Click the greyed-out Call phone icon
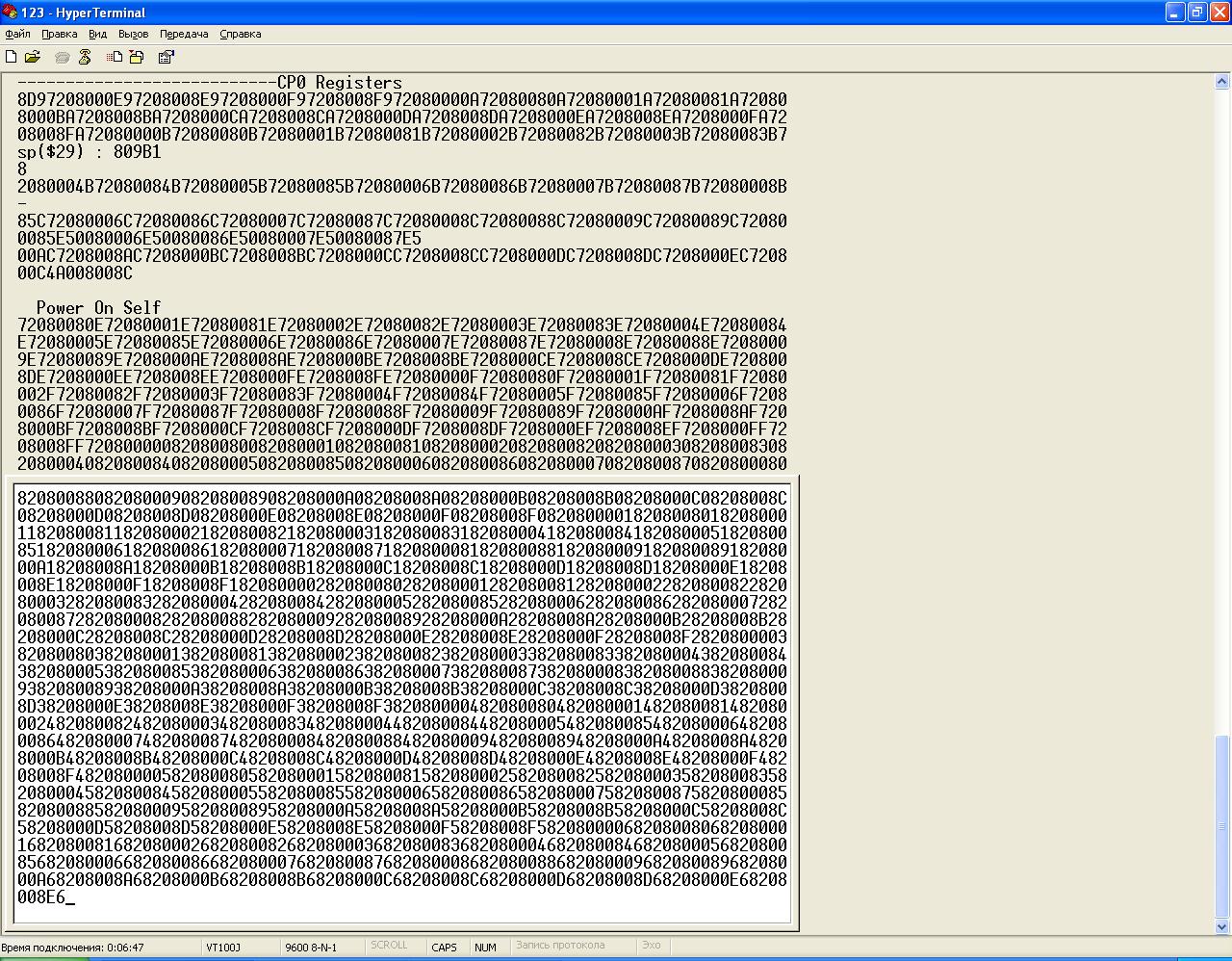Image resolution: width=1232 pixels, height=961 pixels. click(63, 58)
